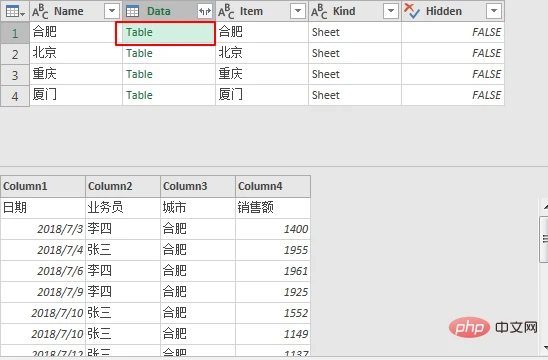This screenshot has width=548, height=360.
Task: Select row number 3
Action: coord(15,75)
